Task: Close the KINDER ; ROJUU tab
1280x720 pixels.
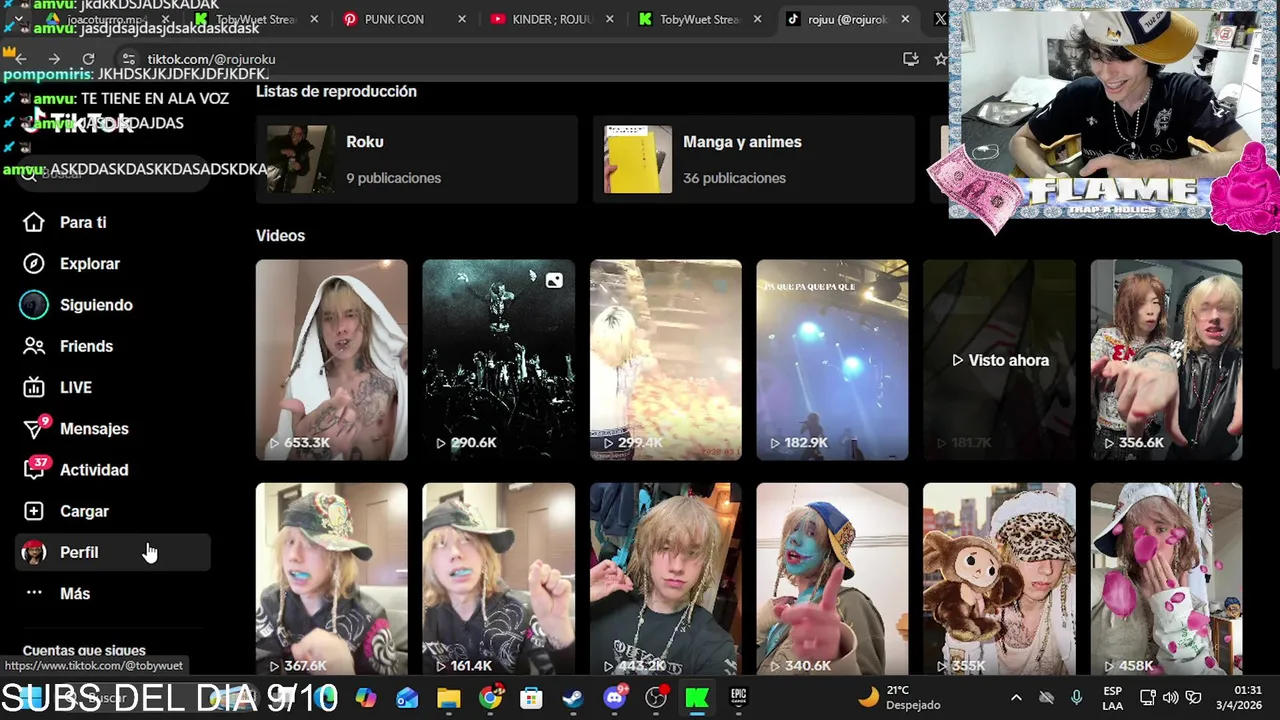Action: [609, 19]
